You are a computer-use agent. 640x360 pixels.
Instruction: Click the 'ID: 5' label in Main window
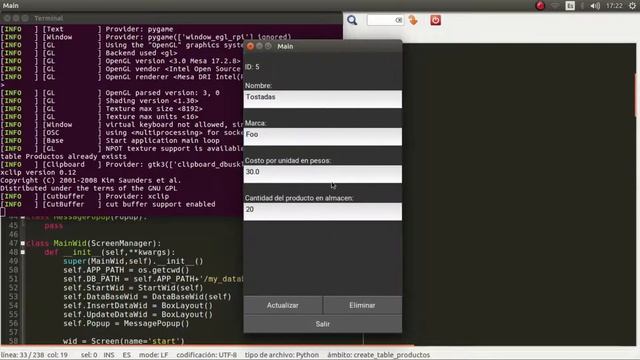[252, 67]
